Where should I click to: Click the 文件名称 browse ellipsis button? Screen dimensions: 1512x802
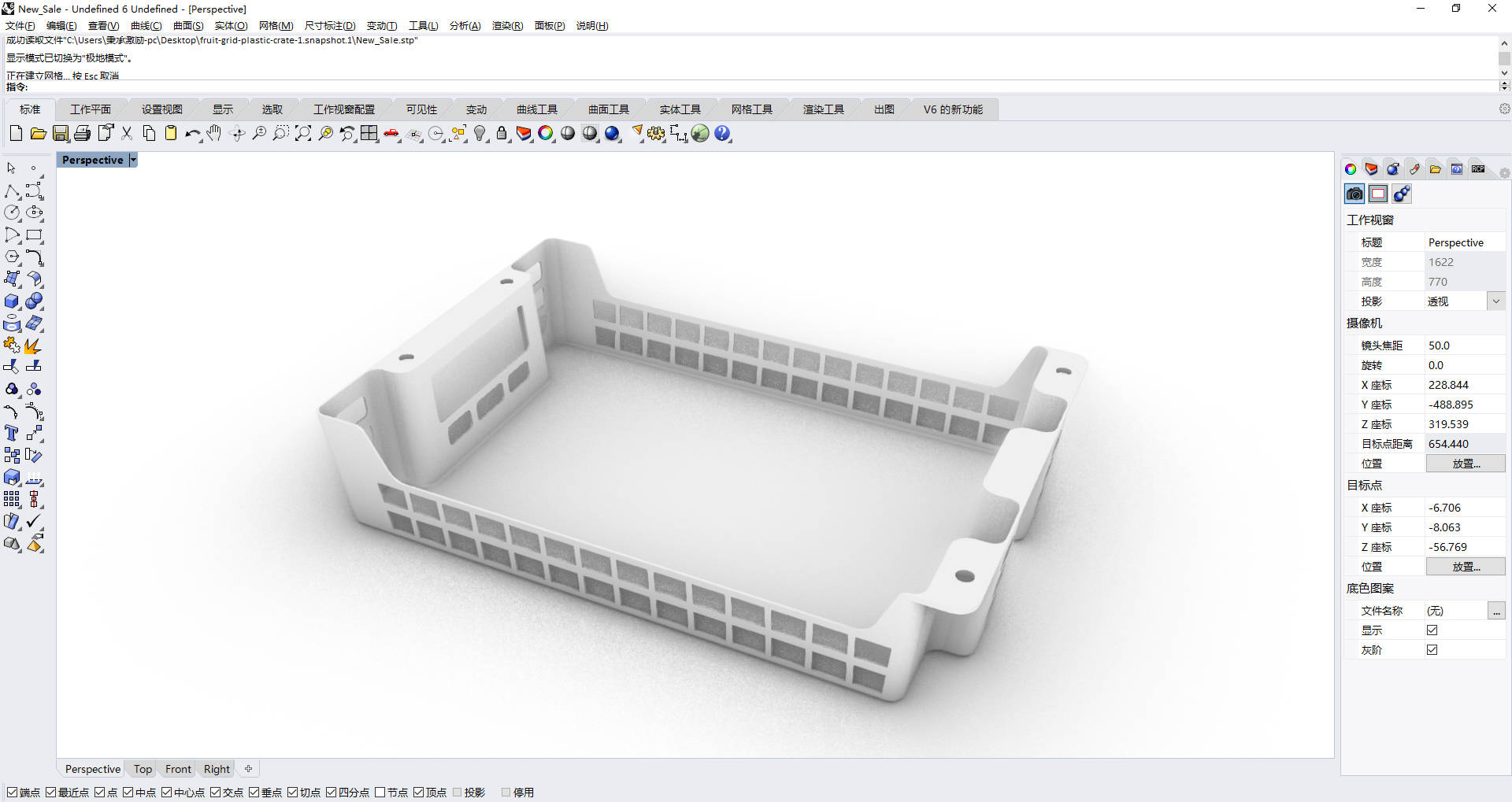point(1496,611)
